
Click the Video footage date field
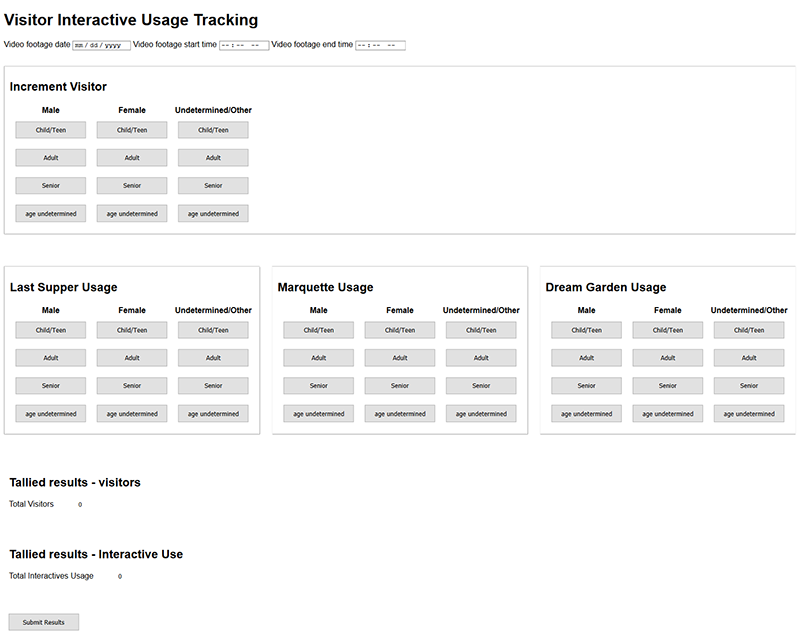[101, 45]
